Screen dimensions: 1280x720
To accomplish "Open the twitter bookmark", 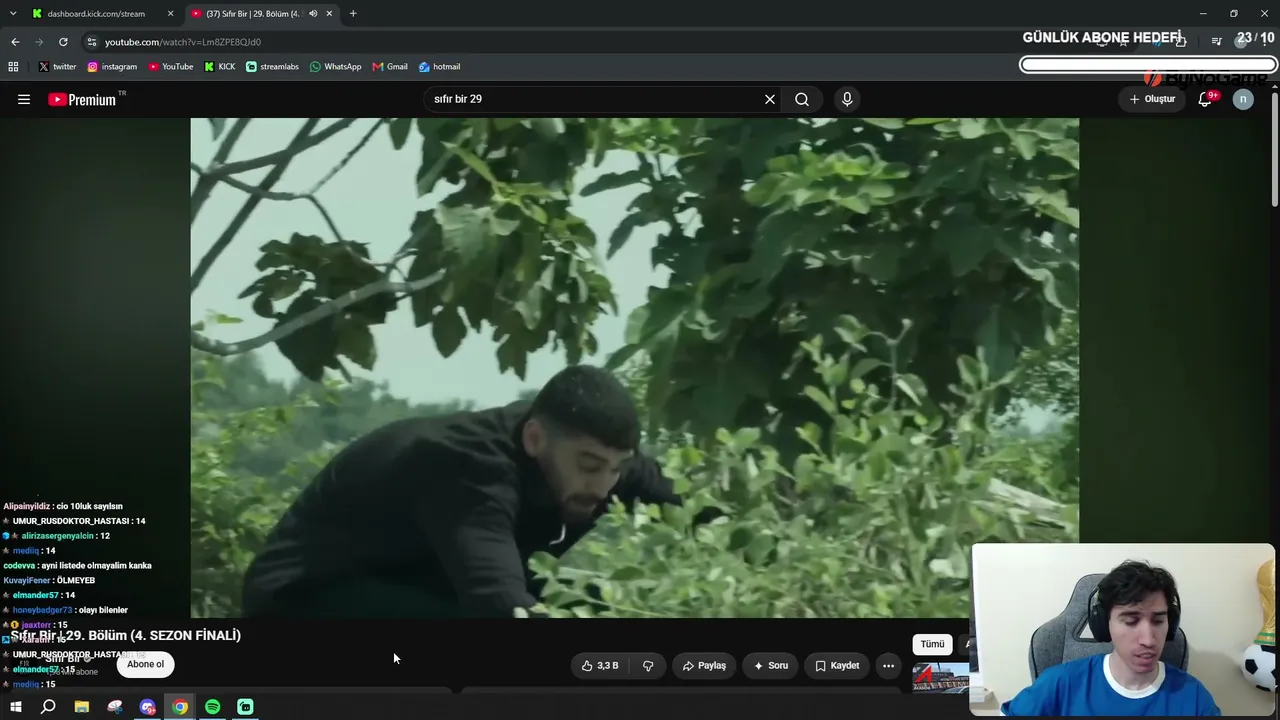I will point(57,67).
